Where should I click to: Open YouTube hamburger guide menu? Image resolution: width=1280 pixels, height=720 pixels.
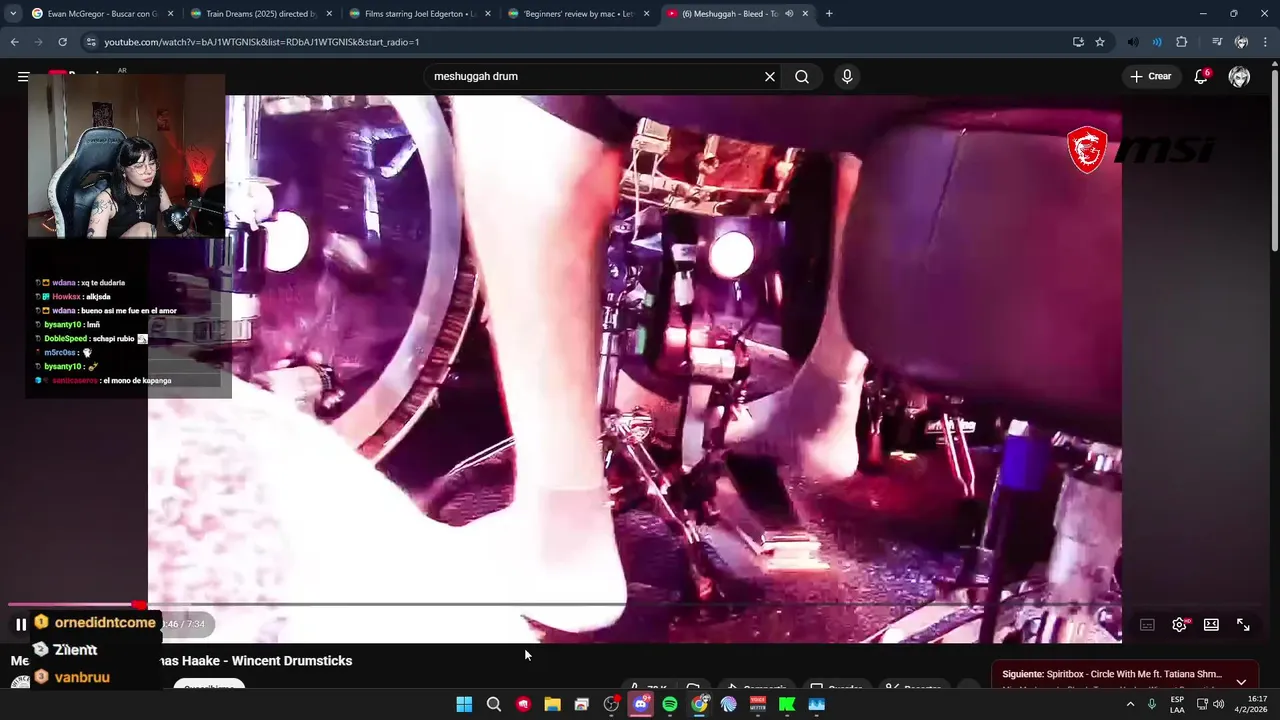[x=23, y=76]
